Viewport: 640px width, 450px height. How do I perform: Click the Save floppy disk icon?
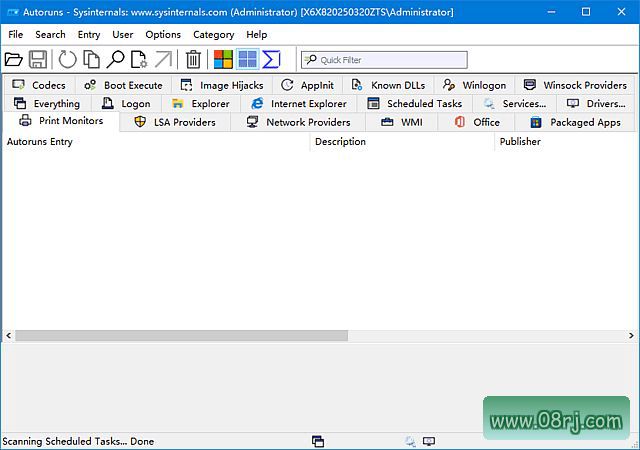pos(38,60)
